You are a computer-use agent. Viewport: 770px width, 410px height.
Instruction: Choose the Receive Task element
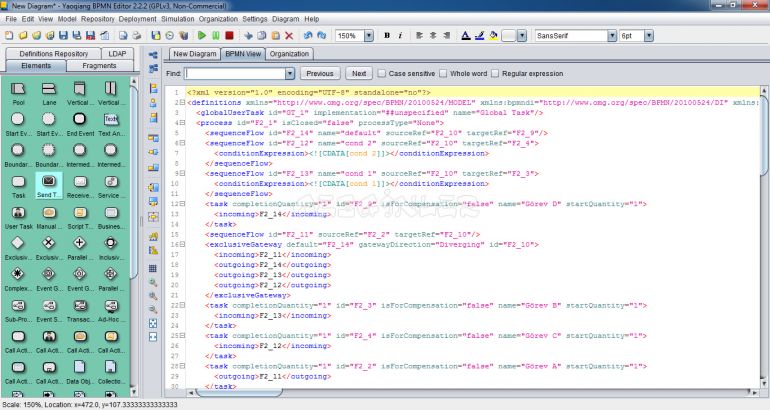(80, 186)
